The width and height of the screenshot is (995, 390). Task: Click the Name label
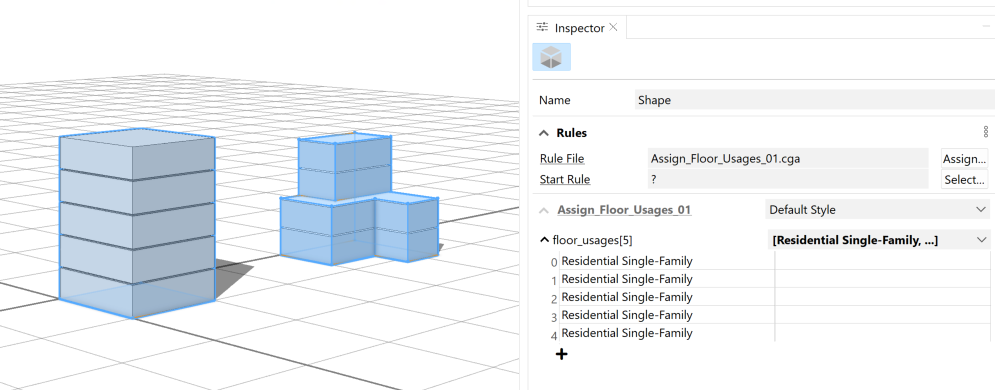click(555, 100)
